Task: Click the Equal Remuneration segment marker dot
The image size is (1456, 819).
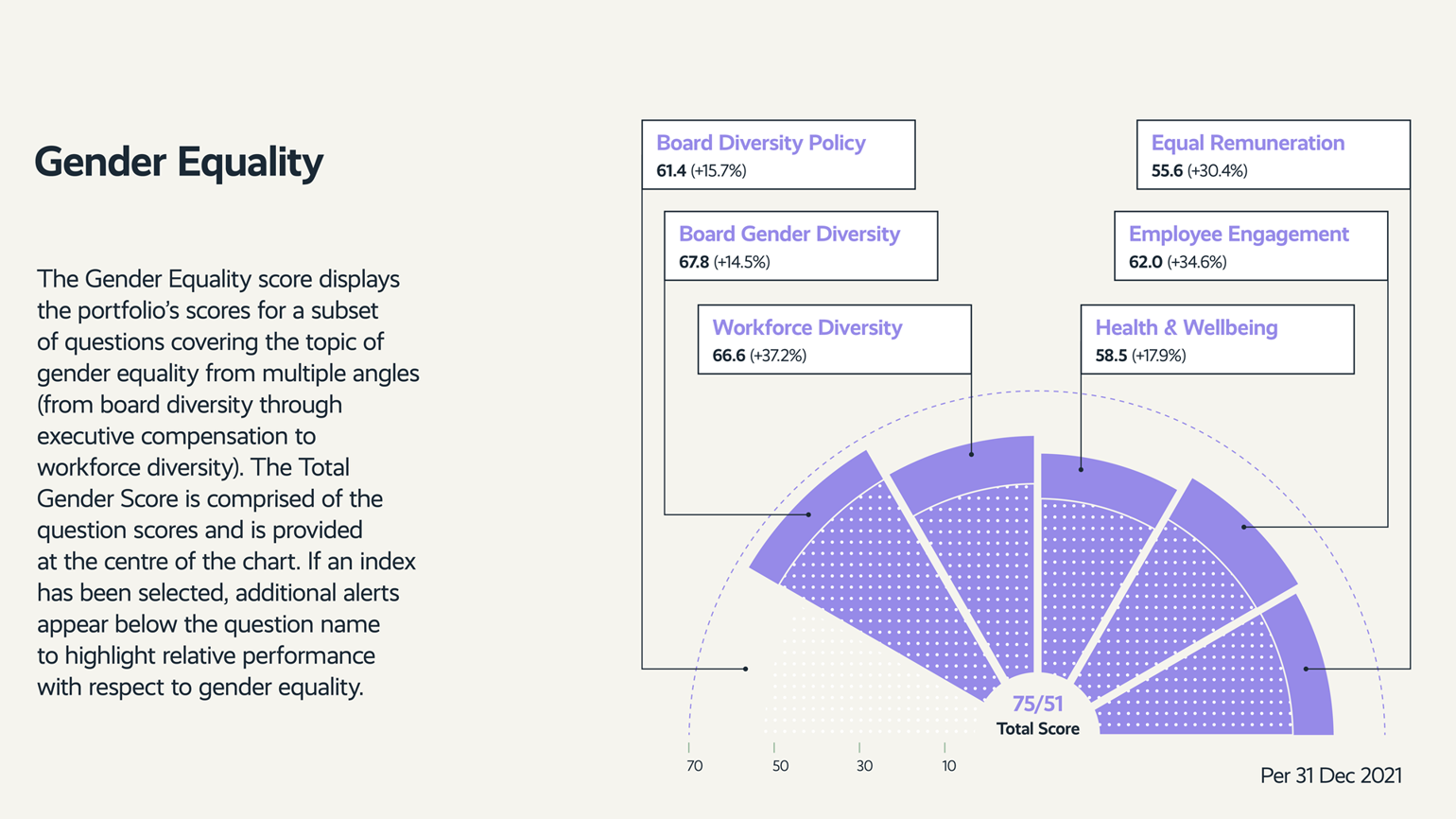Action: 1306,669
